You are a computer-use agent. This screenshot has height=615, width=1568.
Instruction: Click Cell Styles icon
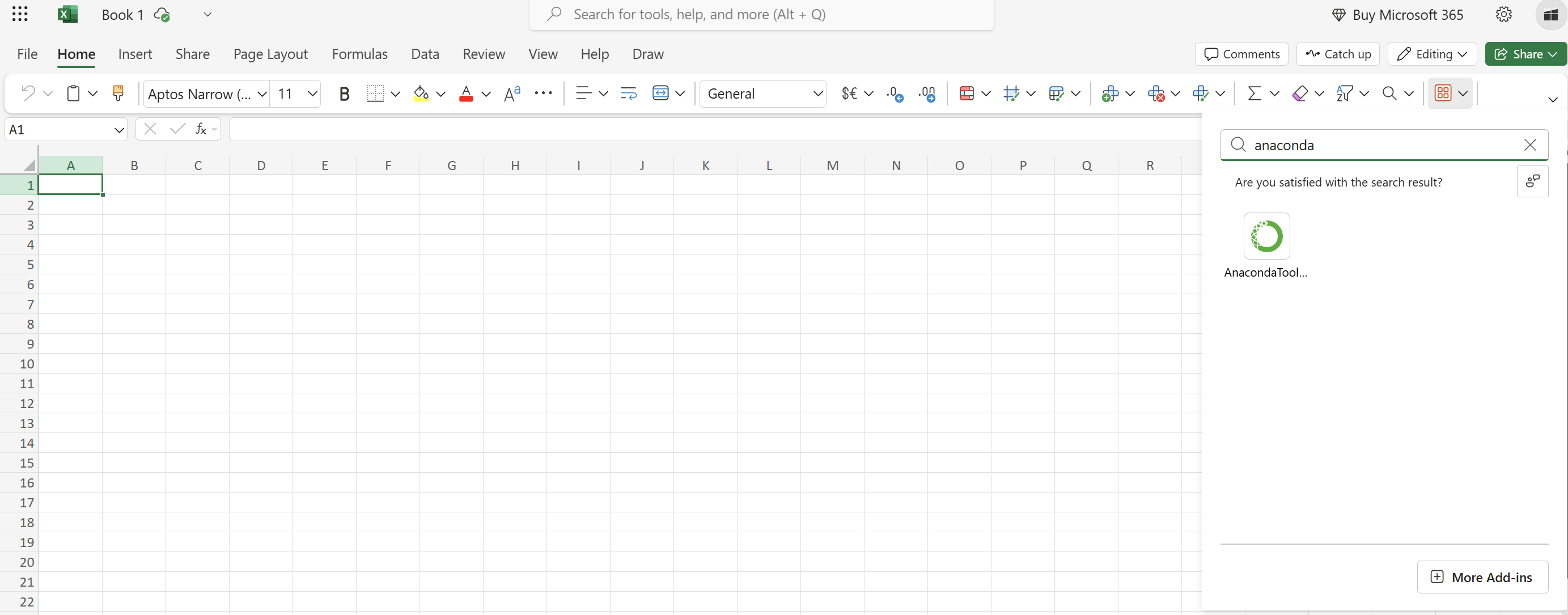click(x=1056, y=93)
